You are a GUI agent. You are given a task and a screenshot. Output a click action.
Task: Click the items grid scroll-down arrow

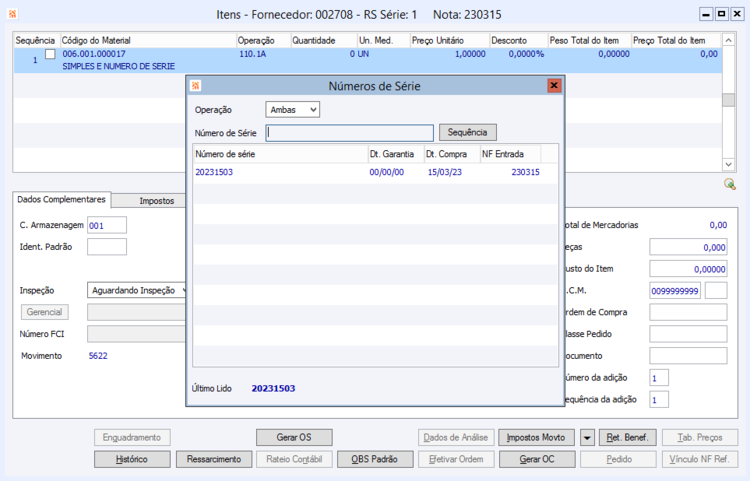pos(728,164)
